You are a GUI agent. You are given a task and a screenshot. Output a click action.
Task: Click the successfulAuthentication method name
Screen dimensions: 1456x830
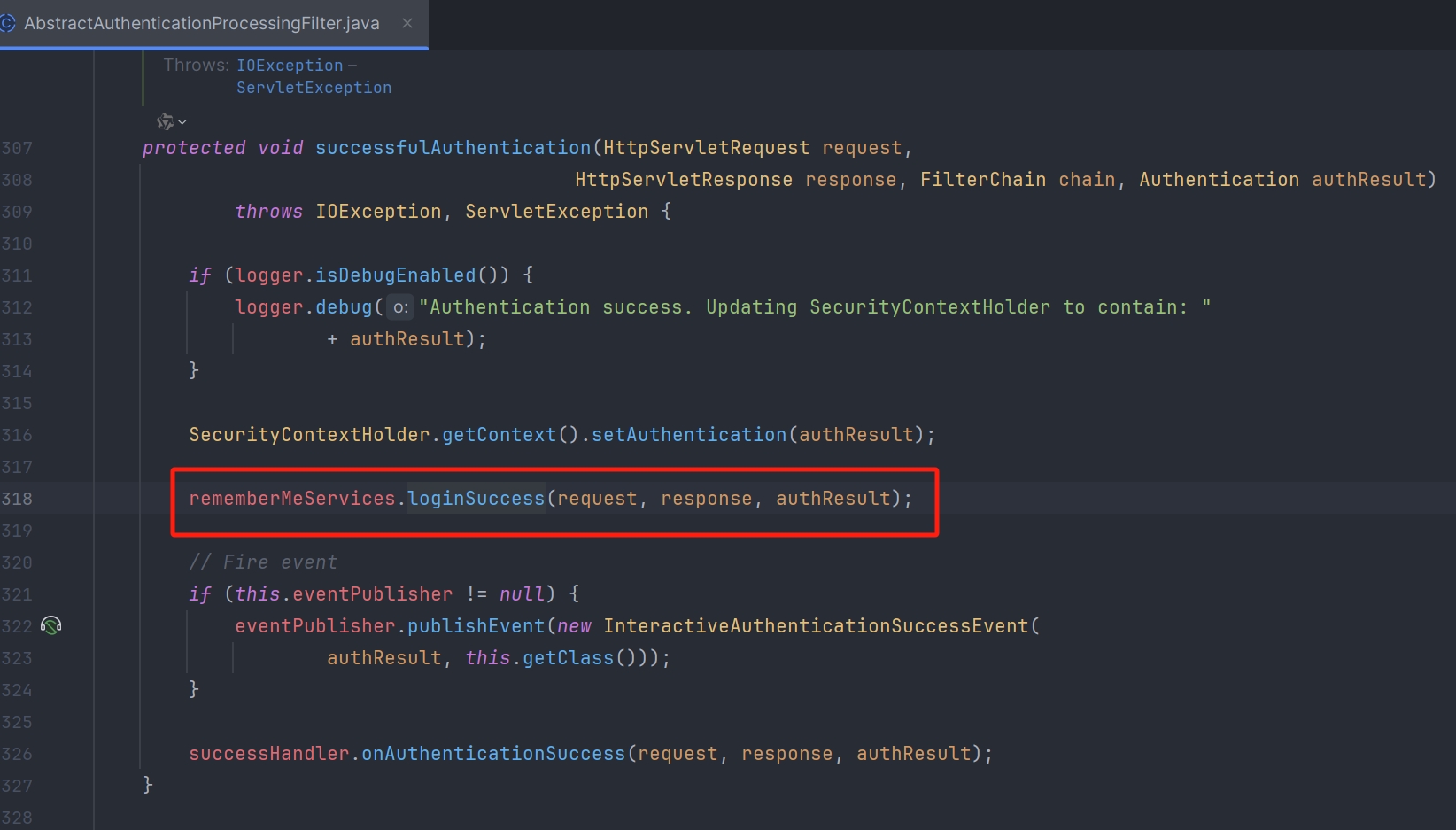point(453,148)
